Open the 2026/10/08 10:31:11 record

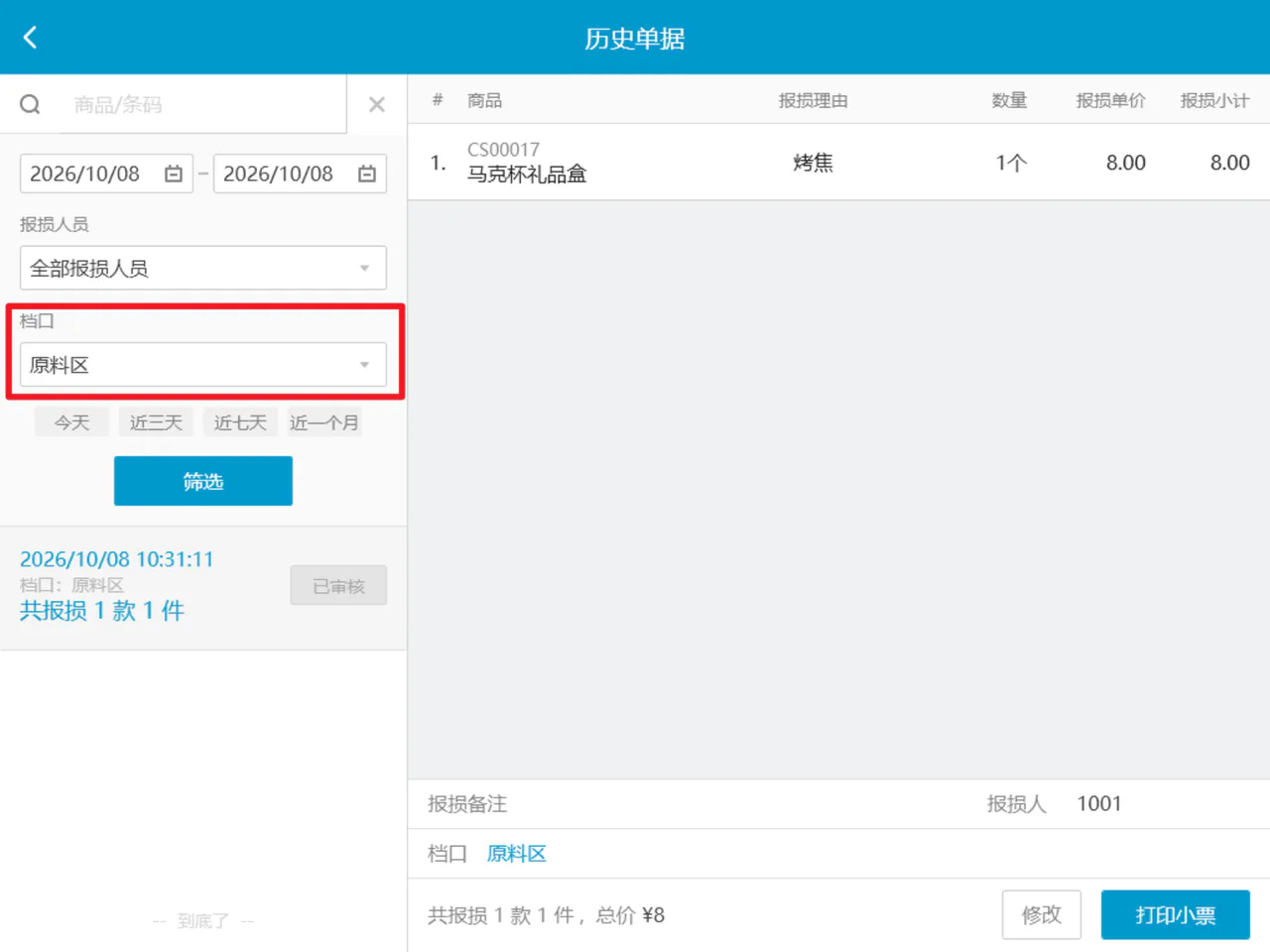(203, 588)
